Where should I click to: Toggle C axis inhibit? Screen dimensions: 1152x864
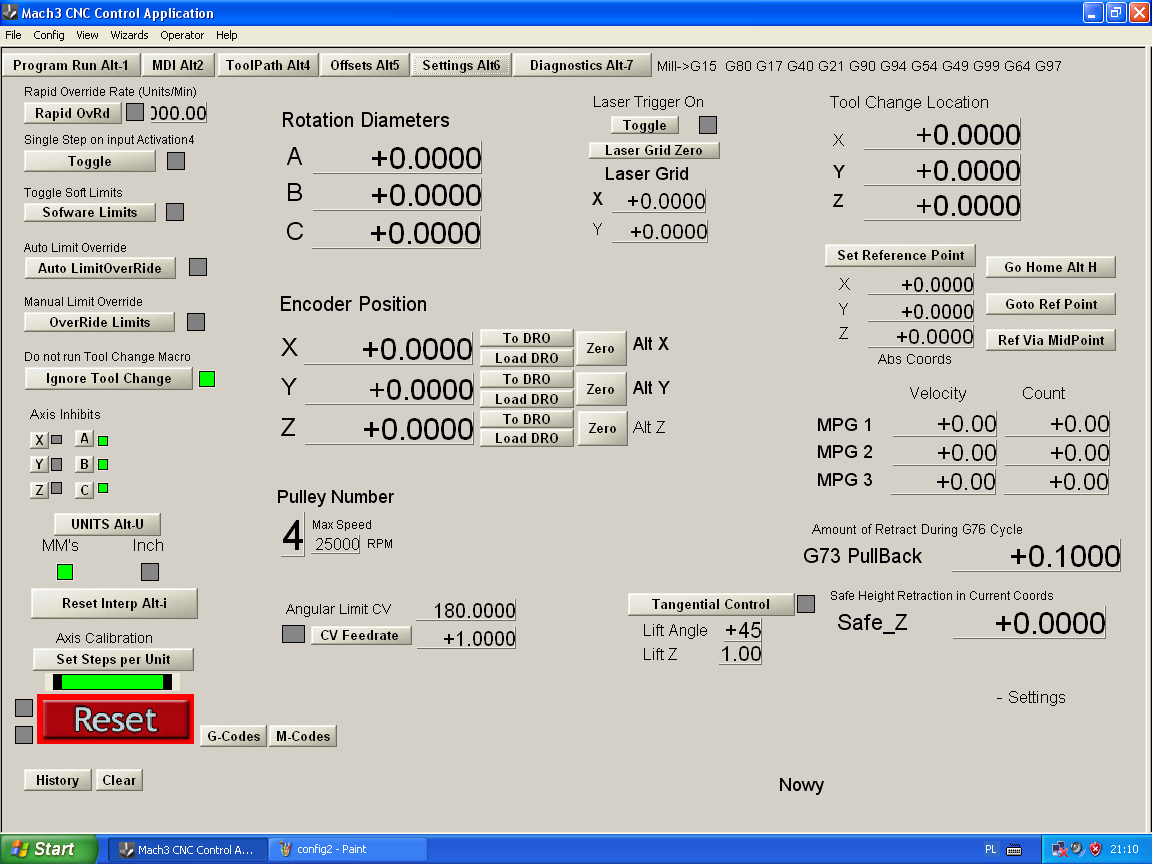(84, 489)
